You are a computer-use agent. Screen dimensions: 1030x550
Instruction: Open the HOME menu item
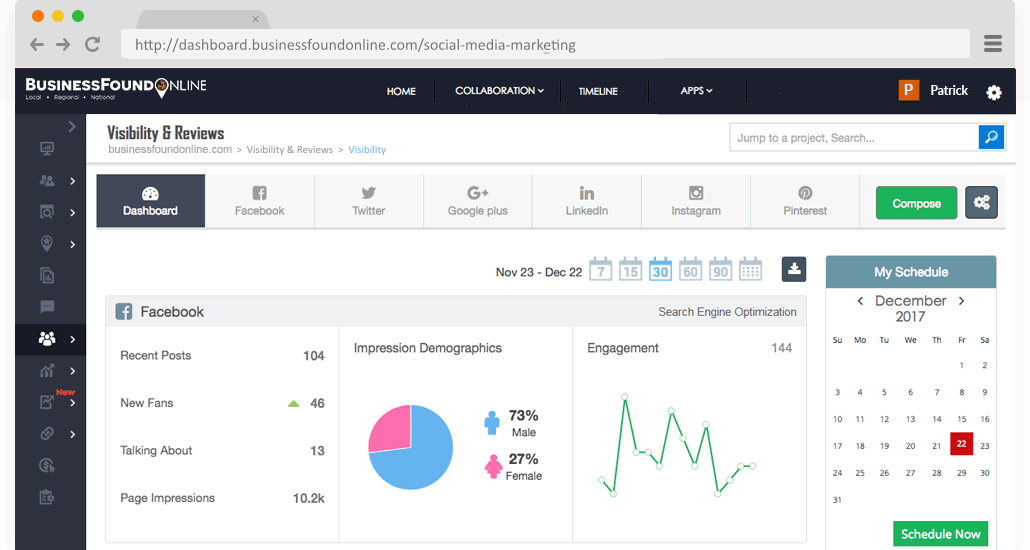pos(401,91)
